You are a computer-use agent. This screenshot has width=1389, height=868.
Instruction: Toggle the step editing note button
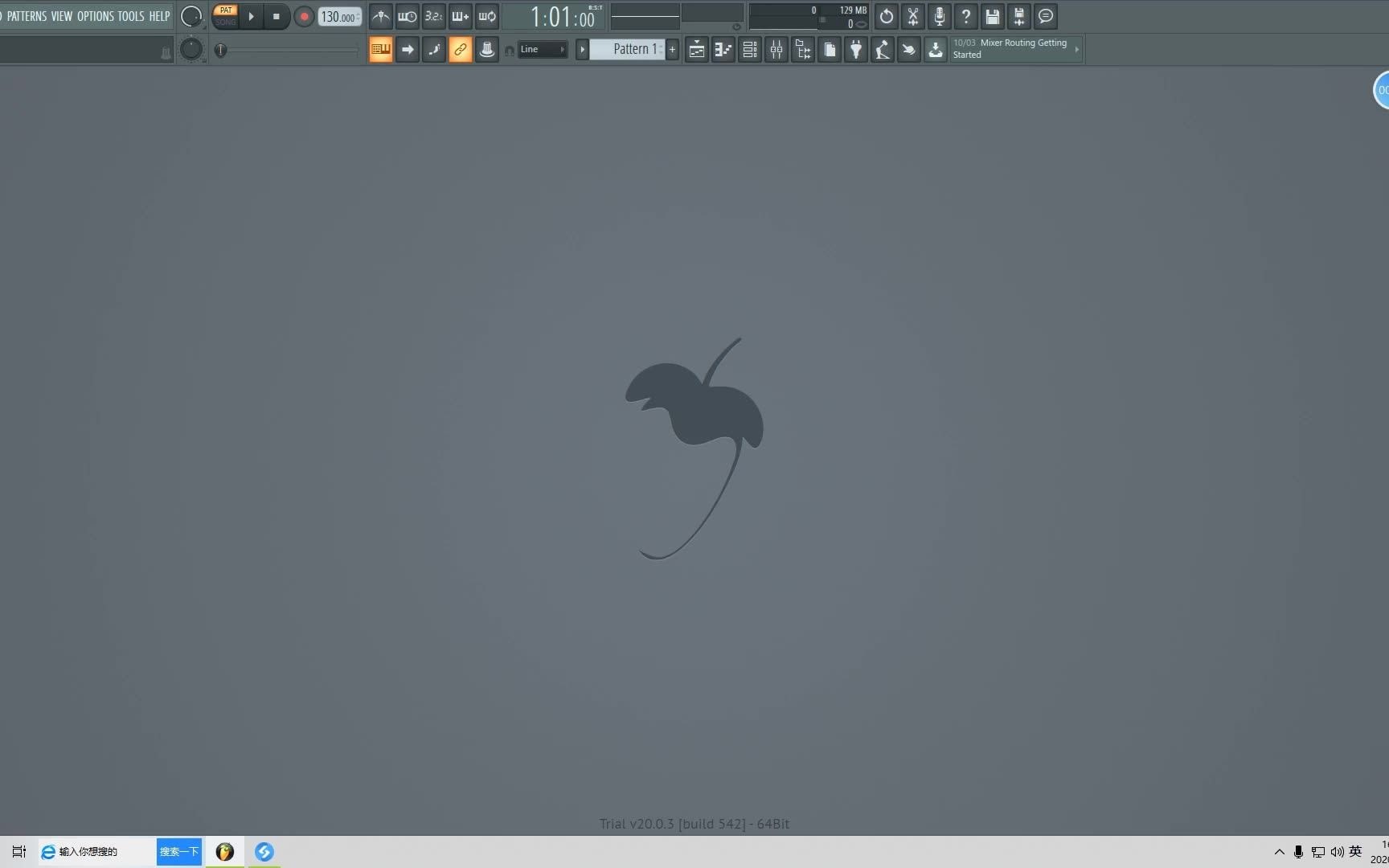coord(434,50)
